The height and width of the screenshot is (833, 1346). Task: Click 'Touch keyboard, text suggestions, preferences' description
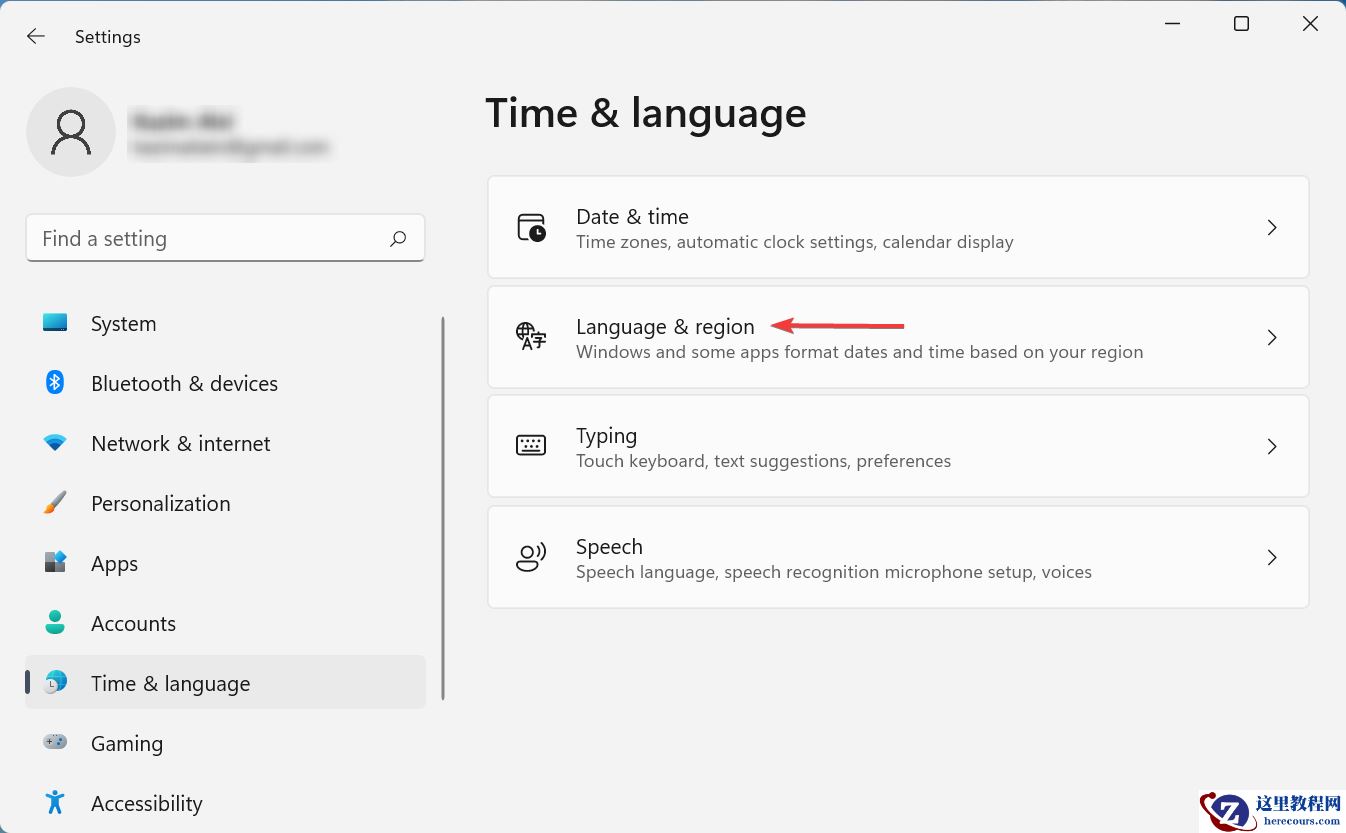[763, 461]
